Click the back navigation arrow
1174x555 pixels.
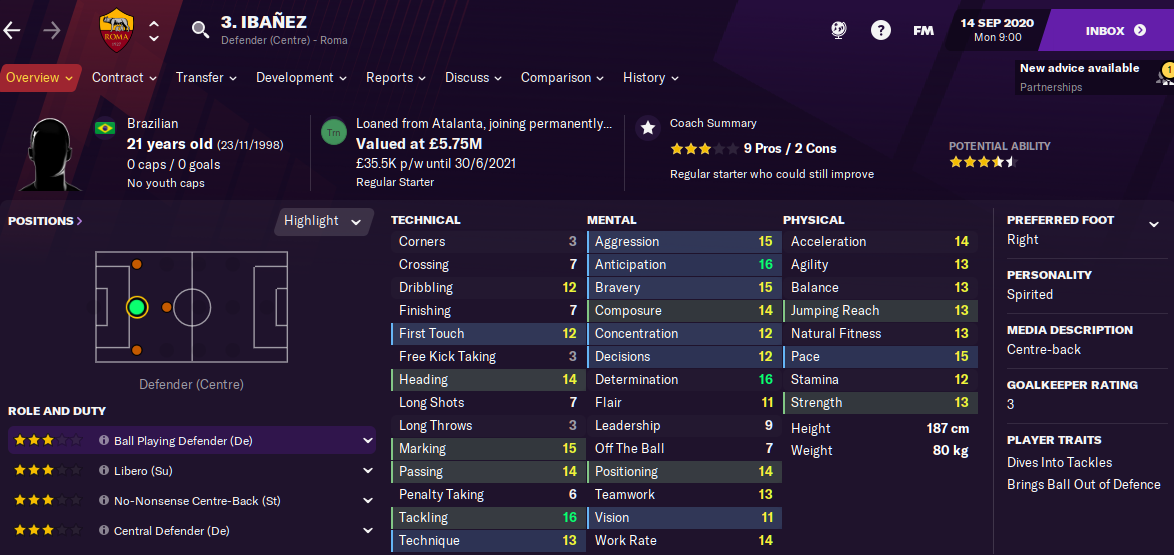[x=12, y=30]
